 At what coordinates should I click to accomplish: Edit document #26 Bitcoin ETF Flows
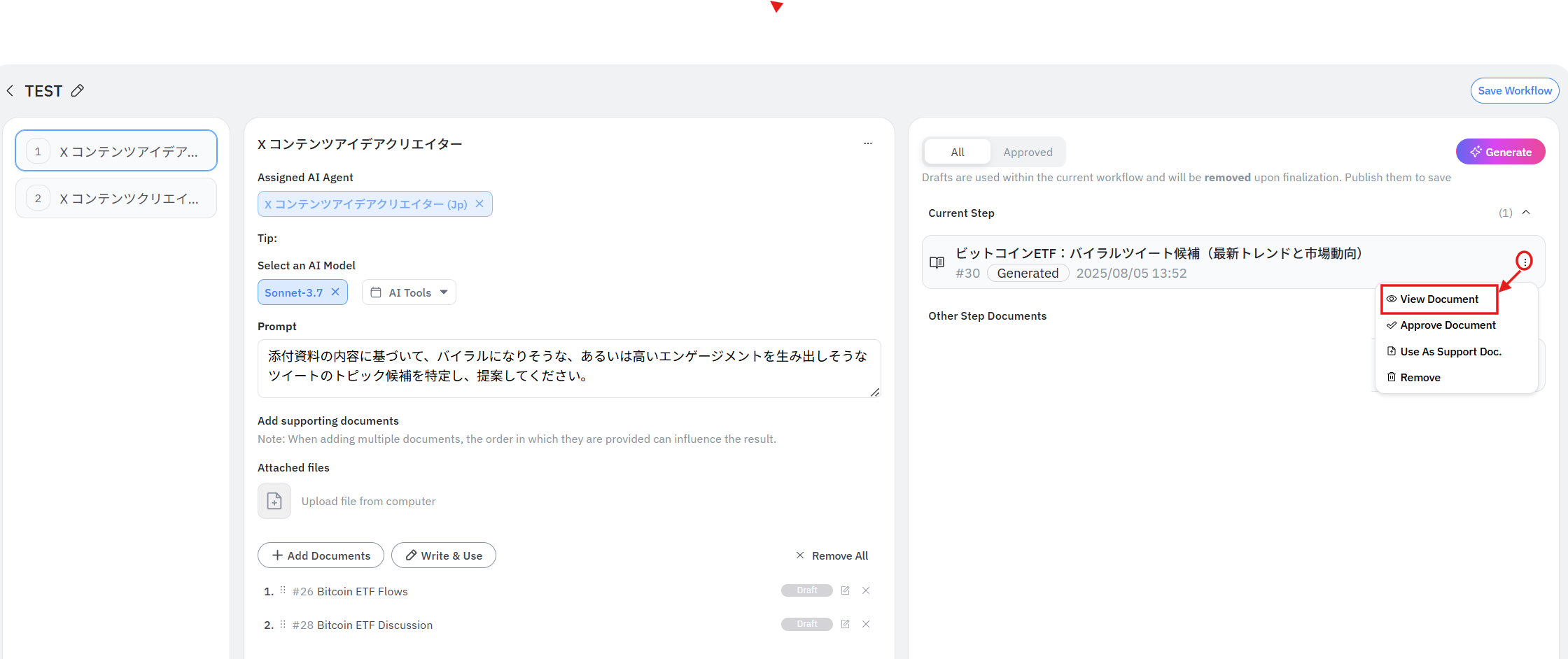pos(845,590)
